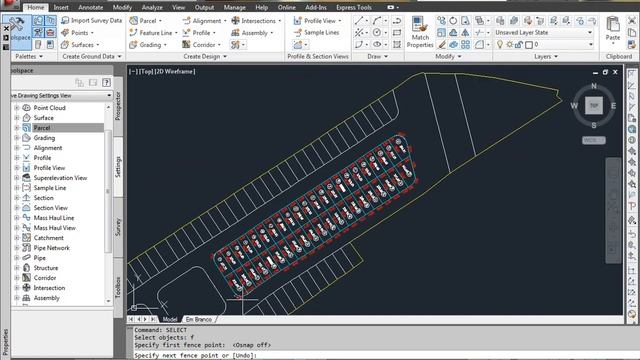This screenshot has width=640, height=360.
Task: Select the Arc draw tool
Action: [376, 20]
